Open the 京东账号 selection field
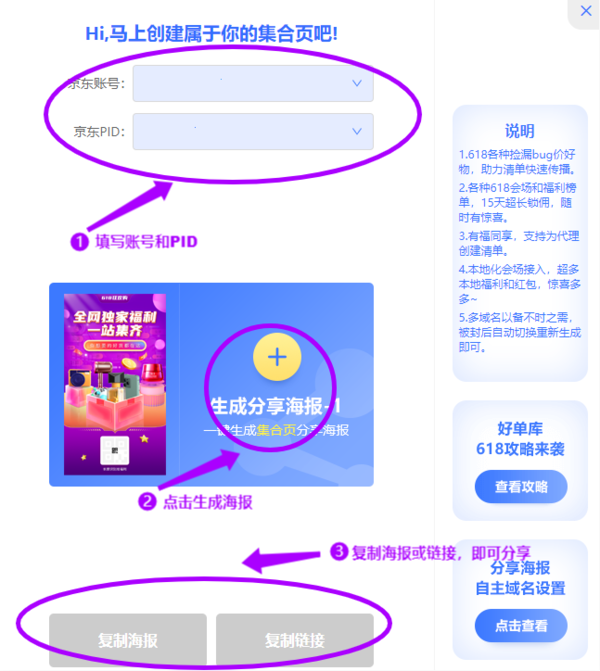The image size is (600, 671). [253, 83]
